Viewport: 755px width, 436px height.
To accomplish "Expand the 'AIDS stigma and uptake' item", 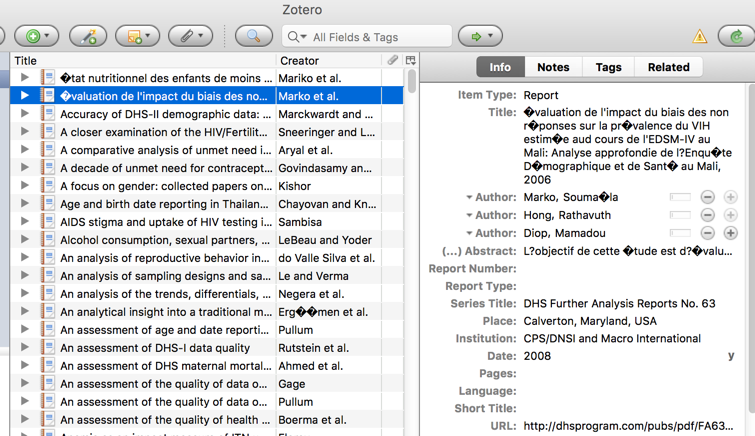I will (x=25, y=222).
